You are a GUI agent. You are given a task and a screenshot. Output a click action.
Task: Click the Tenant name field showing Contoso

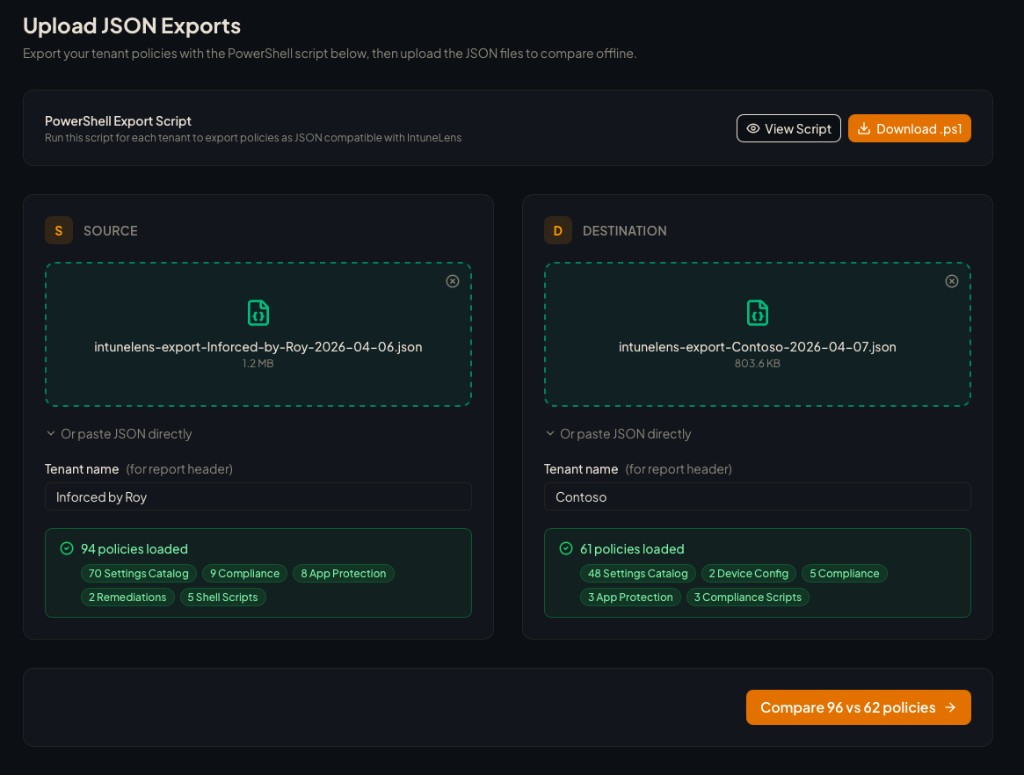[x=757, y=496]
